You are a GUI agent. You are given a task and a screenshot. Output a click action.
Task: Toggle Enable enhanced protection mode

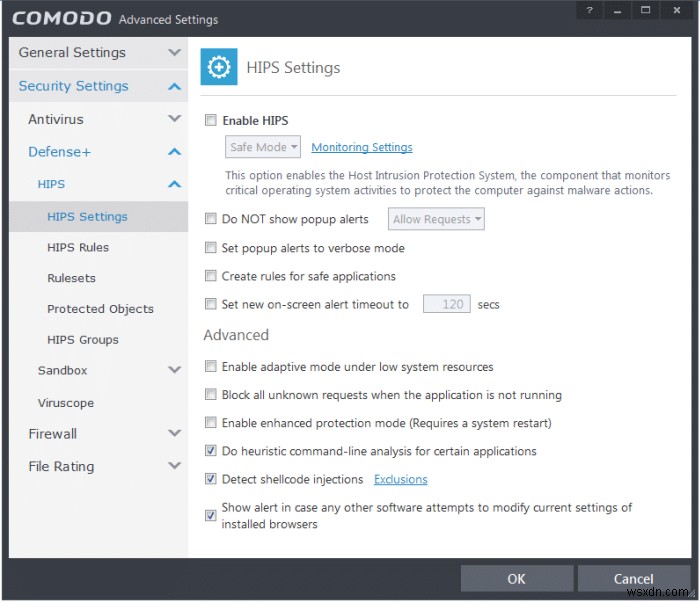coord(211,422)
